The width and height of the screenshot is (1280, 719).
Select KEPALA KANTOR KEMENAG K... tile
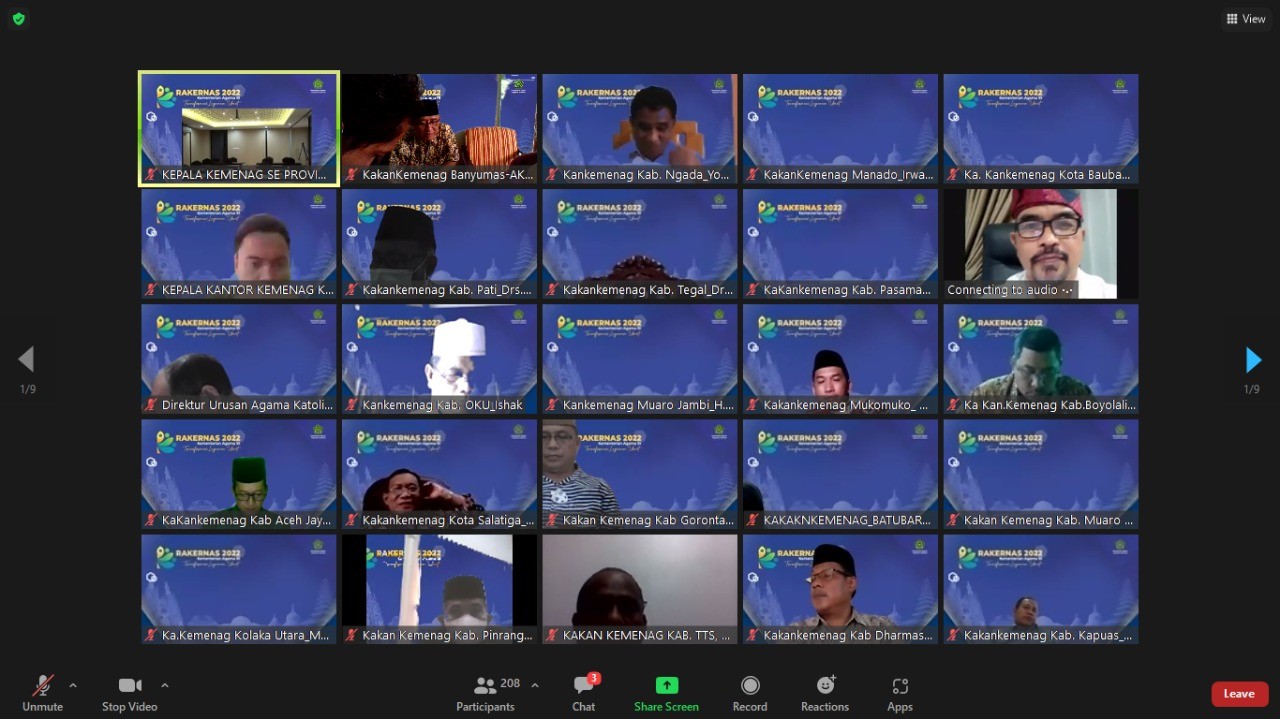pos(239,244)
